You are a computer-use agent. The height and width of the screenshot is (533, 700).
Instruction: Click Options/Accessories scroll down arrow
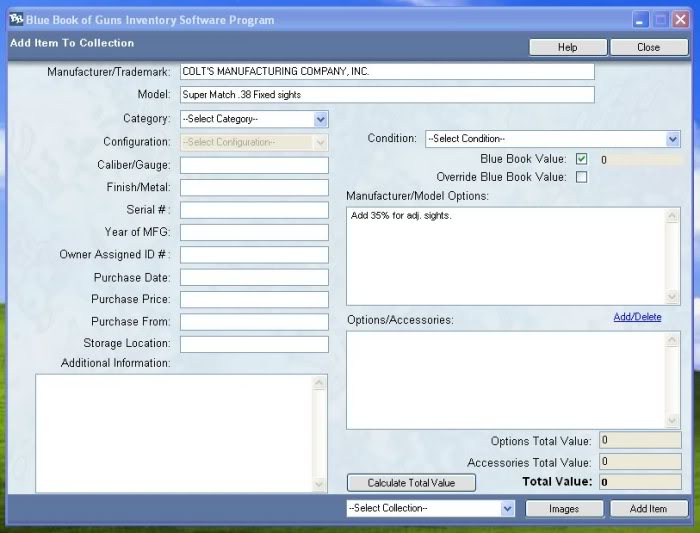[x=672, y=421]
